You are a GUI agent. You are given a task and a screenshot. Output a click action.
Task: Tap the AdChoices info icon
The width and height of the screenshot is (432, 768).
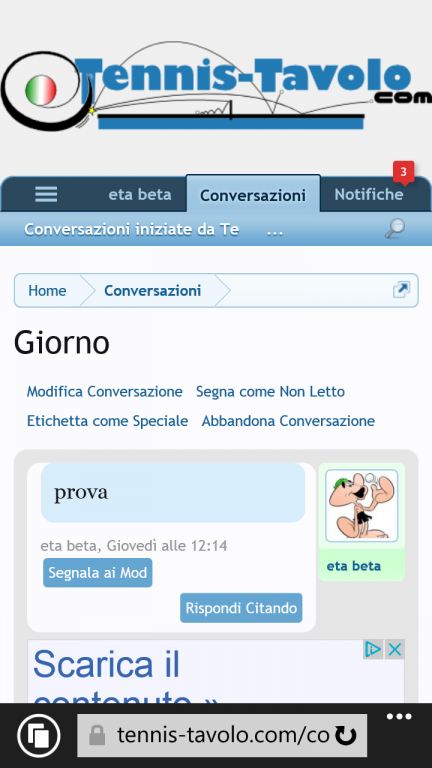(373, 649)
